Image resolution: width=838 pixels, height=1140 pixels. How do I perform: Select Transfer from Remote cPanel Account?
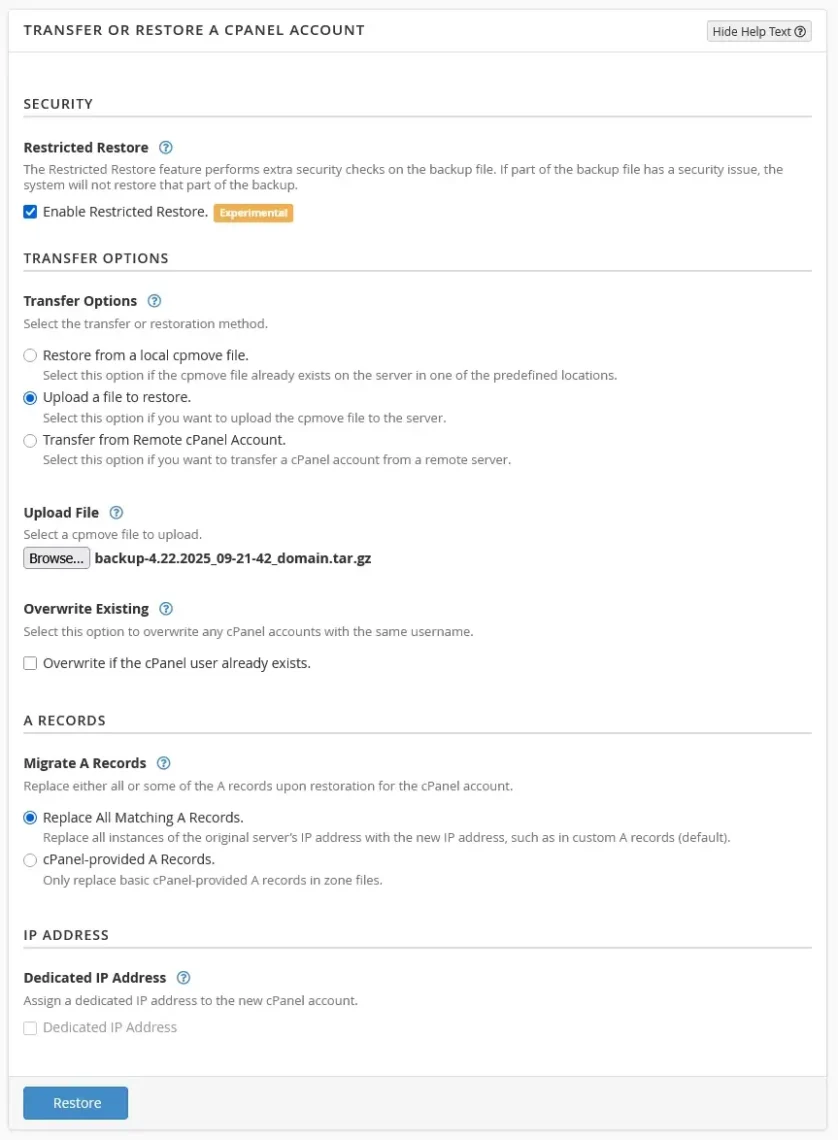30,440
